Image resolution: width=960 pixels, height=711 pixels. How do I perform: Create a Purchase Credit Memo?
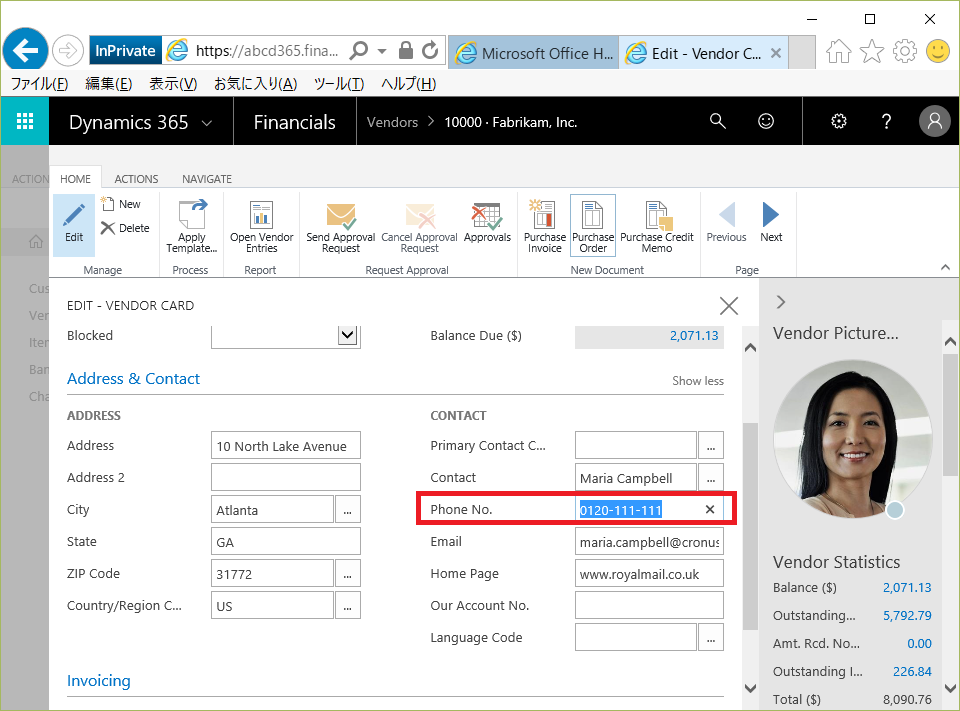click(657, 226)
